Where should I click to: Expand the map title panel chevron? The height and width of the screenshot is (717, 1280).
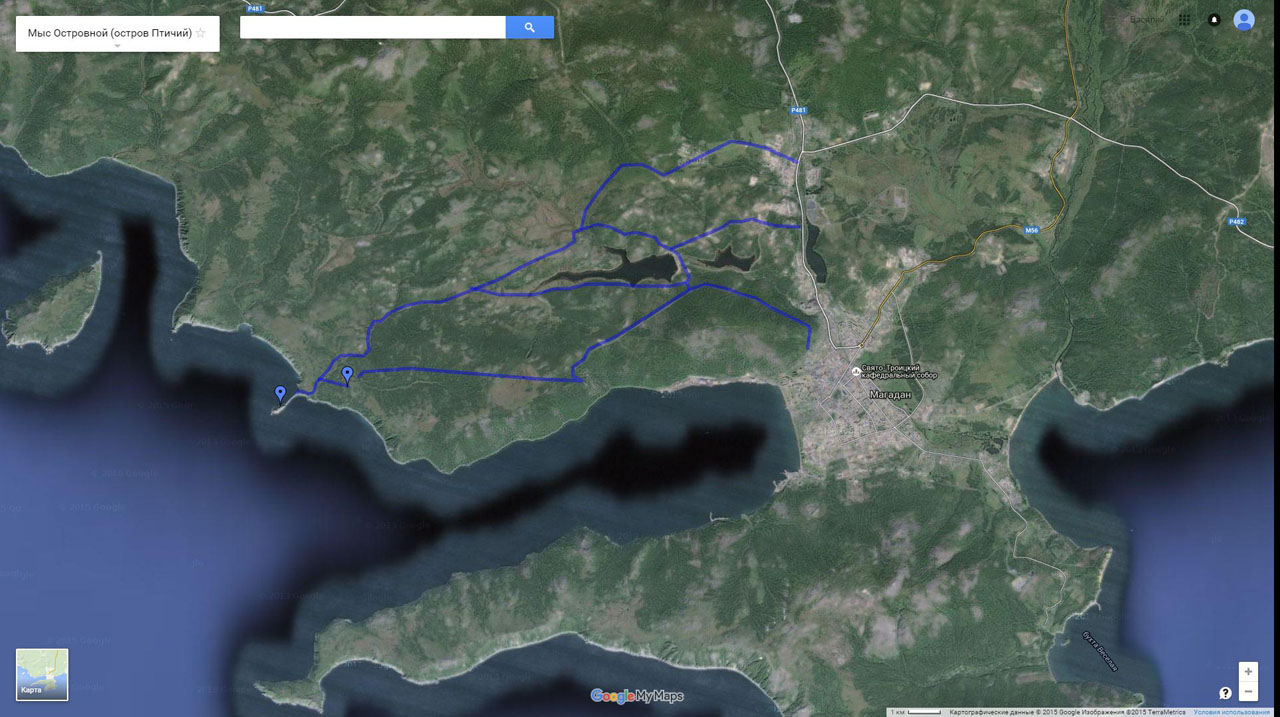coord(117,46)
